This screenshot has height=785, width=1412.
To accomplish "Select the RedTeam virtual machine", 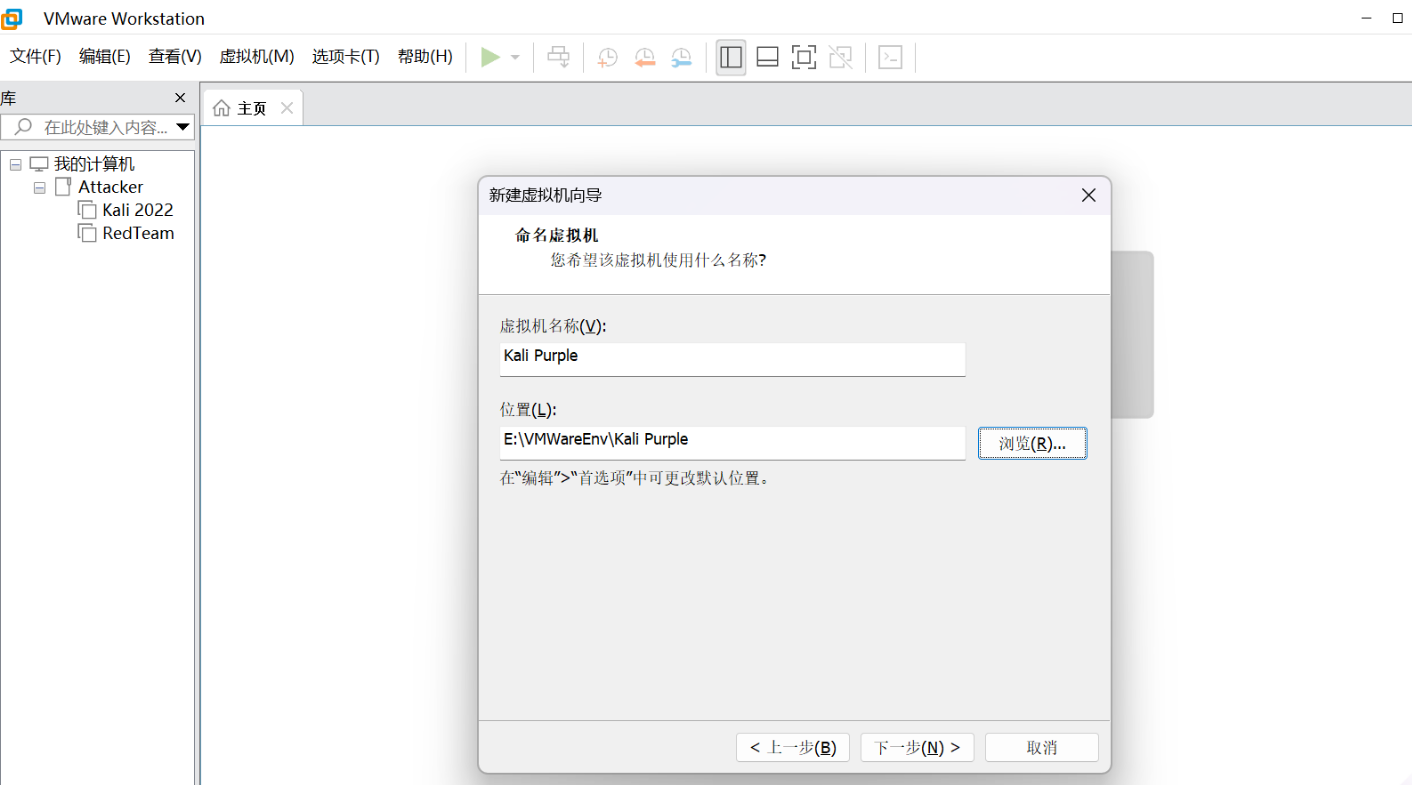I will coord(138,233).
